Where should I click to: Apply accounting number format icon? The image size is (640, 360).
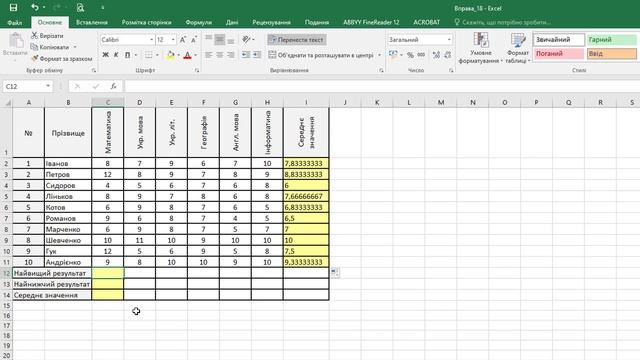(393, 55)
